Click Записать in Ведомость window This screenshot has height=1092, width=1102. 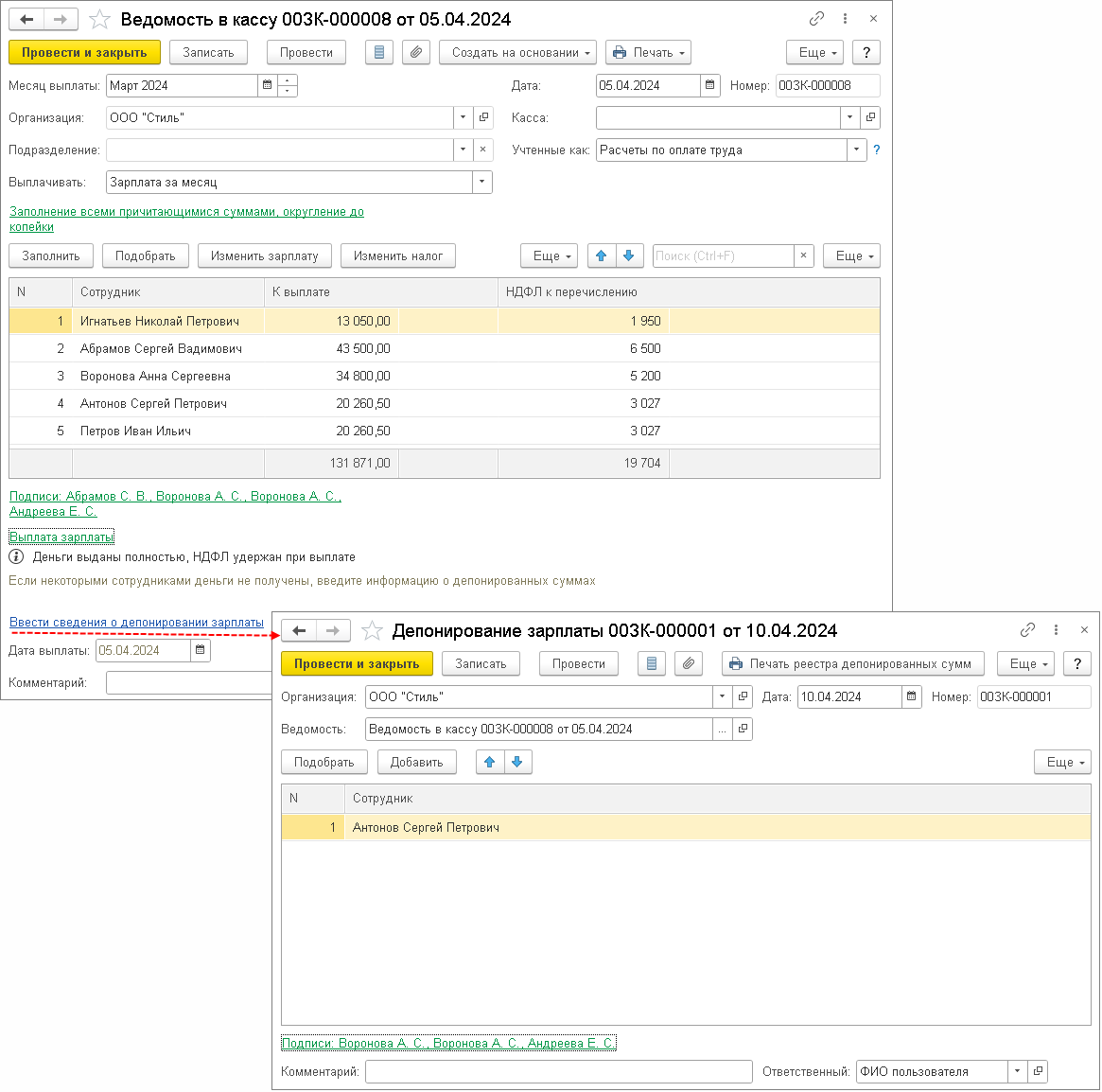tap(209, 52)
